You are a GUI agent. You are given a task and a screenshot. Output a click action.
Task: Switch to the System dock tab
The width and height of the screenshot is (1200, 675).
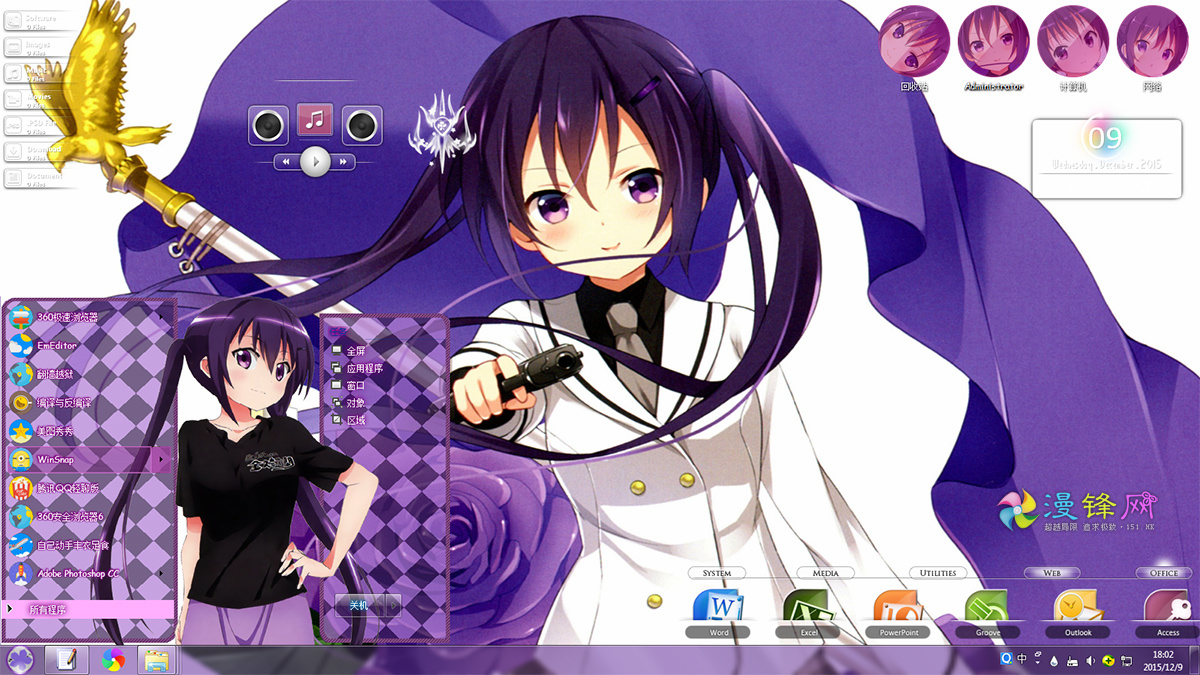pos(717,573)
